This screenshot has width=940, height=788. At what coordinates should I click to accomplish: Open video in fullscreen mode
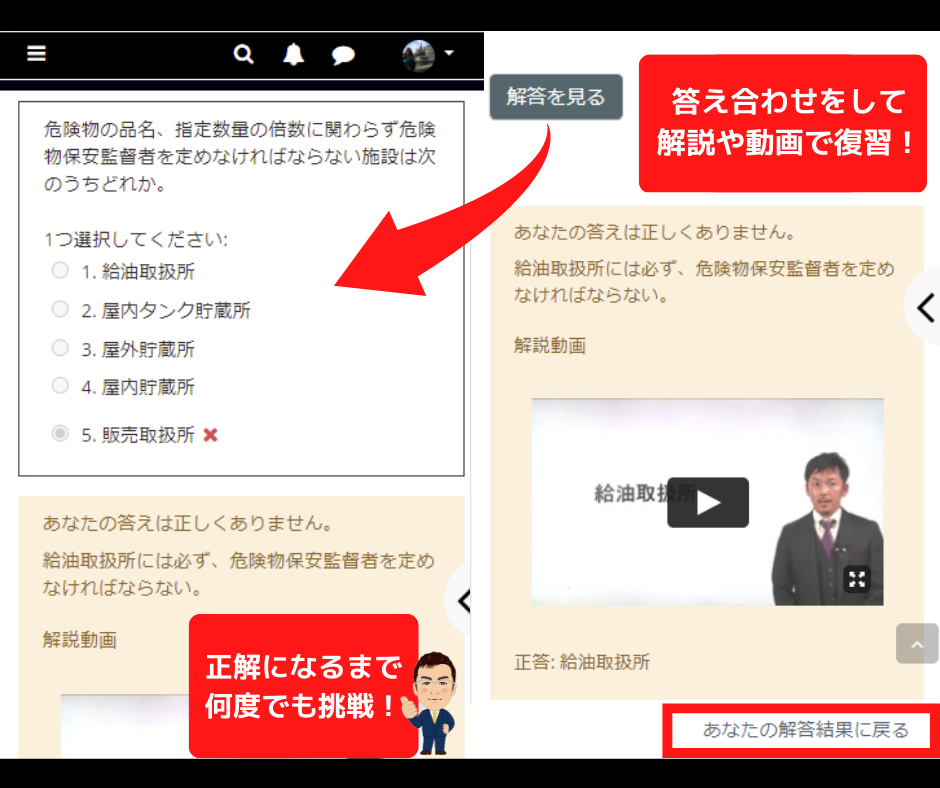pyautogui.click(x=857, y=579)
